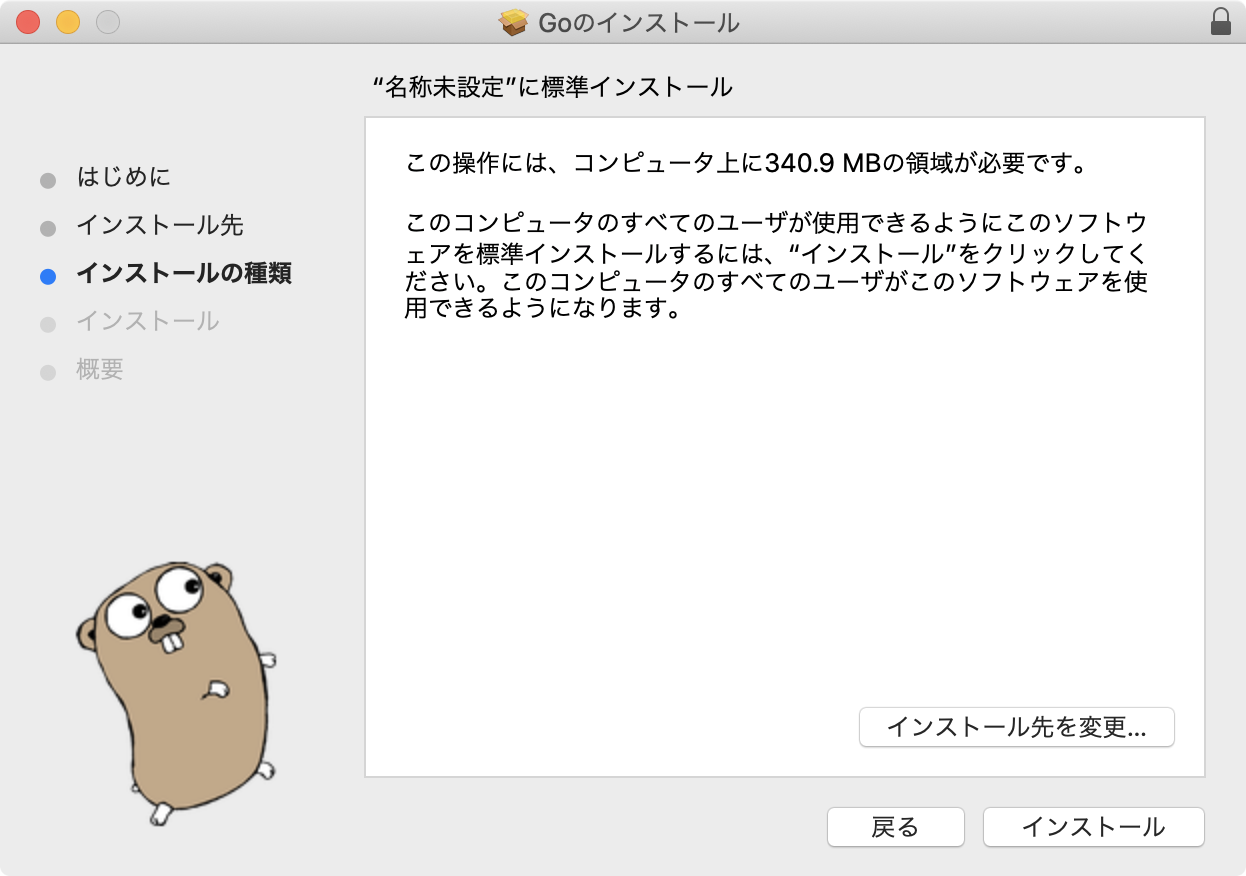Screen dimensions: 1246x876
Task: Click the インストール button to start installation
Action: click(x=1093, y=827)
